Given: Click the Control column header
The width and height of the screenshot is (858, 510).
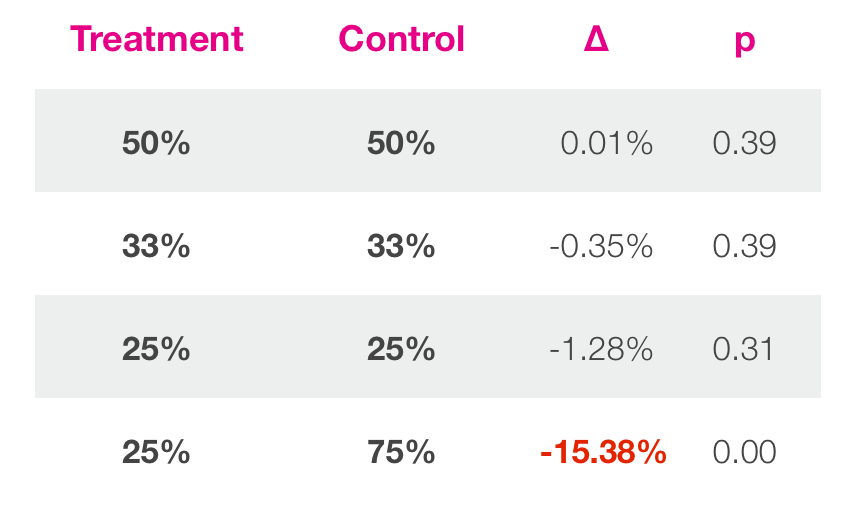Looking at the screenshot, I should click(x=401, y=39).
